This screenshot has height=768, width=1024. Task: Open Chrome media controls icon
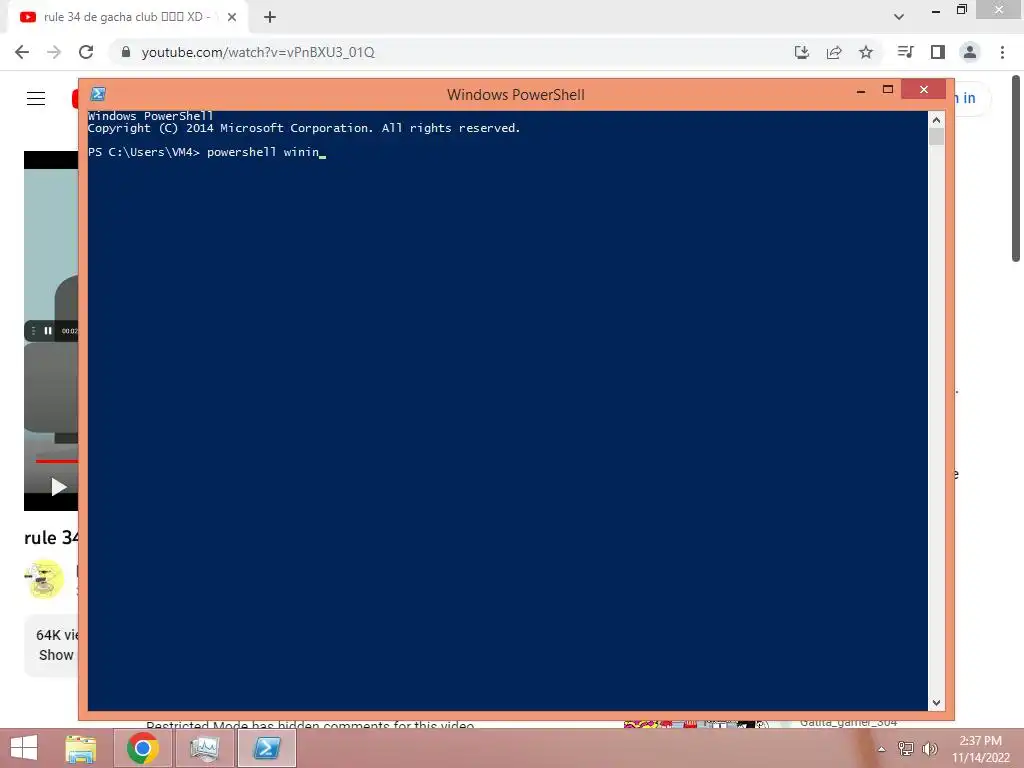pos(905,52)
